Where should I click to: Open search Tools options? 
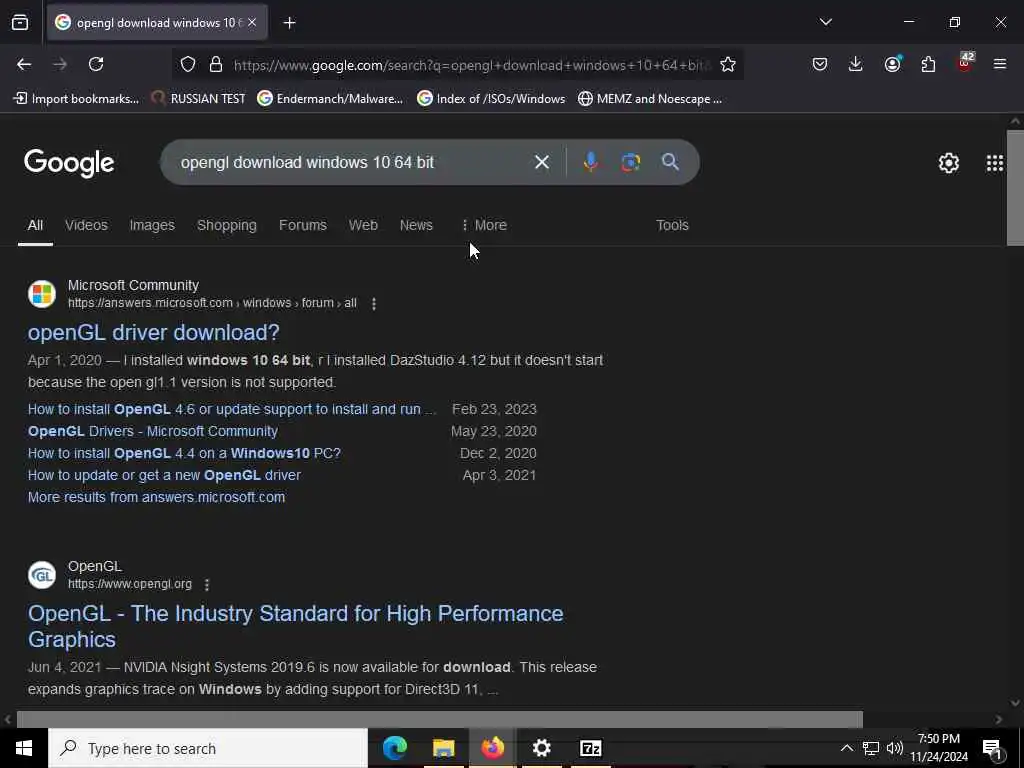(x=672, y=225)
